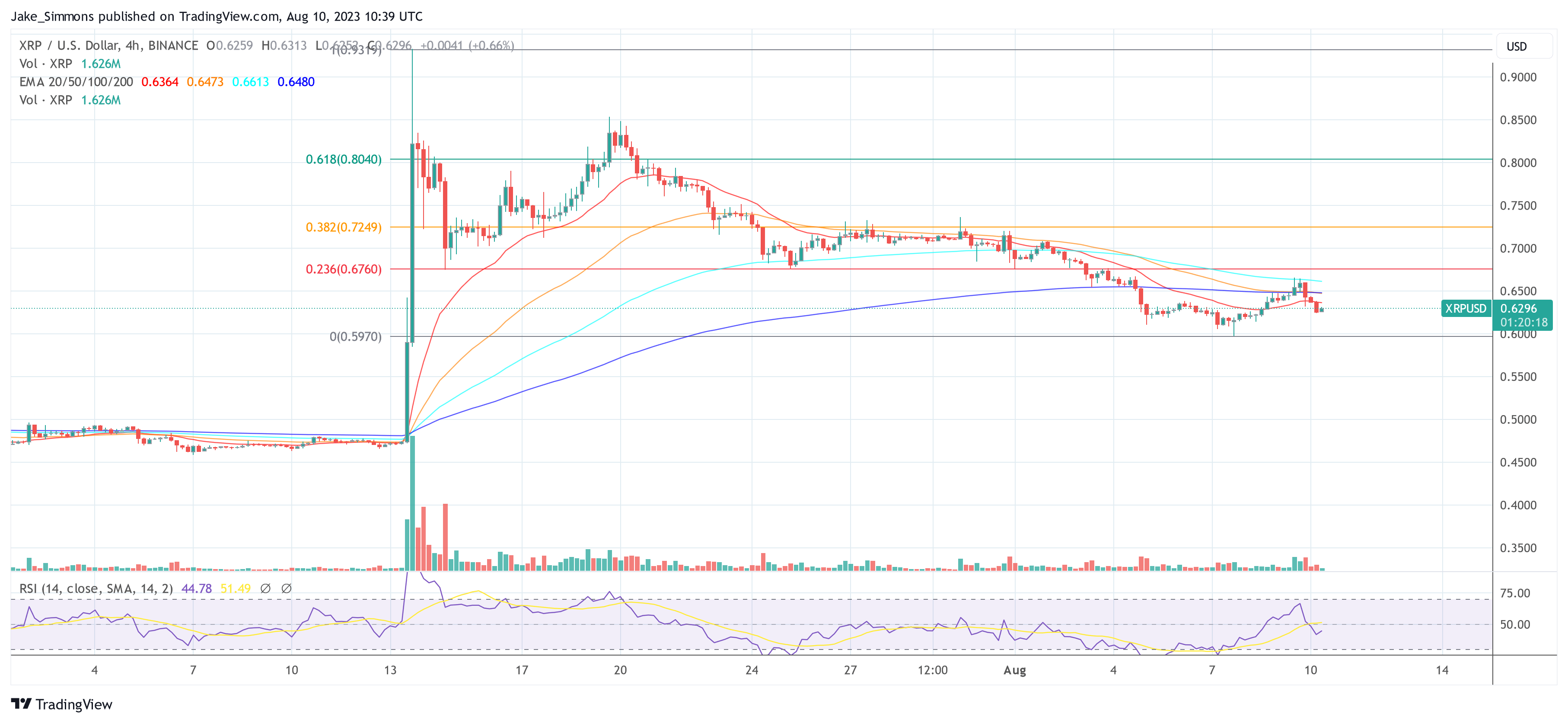The image size is (1568, 723).
Task: Click the Jake_Simmons published on TradingView.com header
Action: (x=217, y=16)
